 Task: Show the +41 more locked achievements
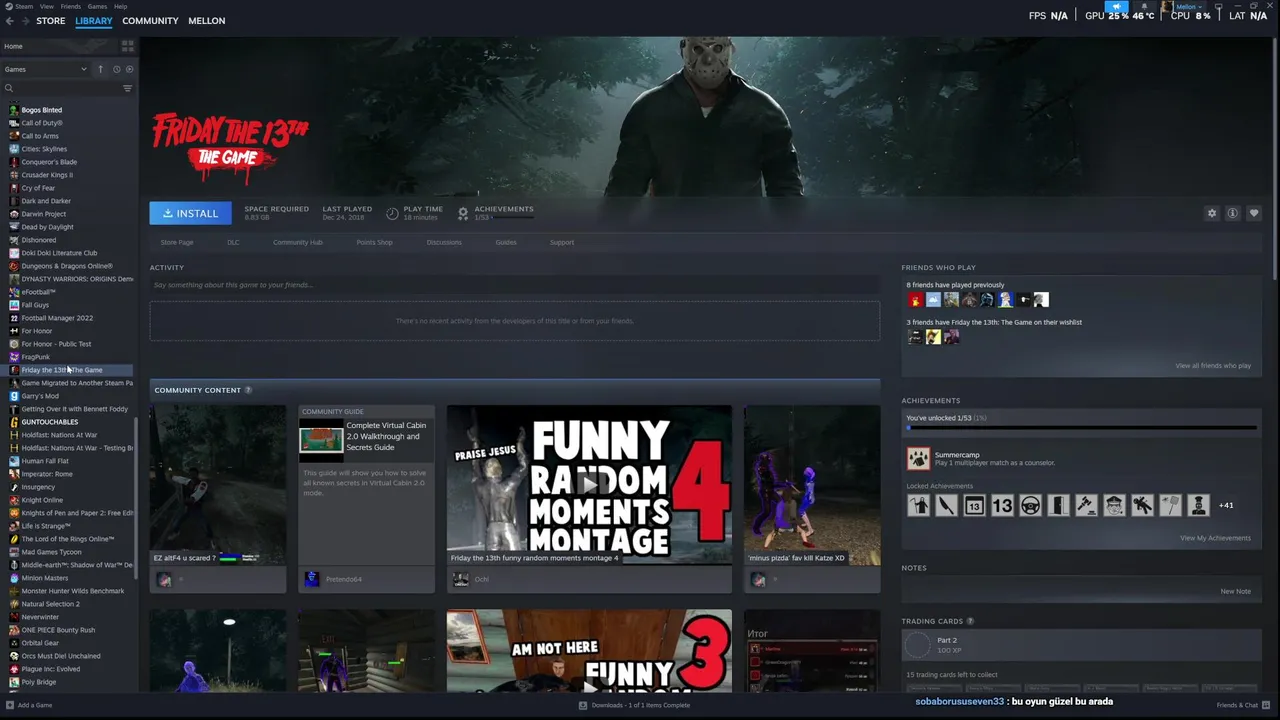point(1226,505)
